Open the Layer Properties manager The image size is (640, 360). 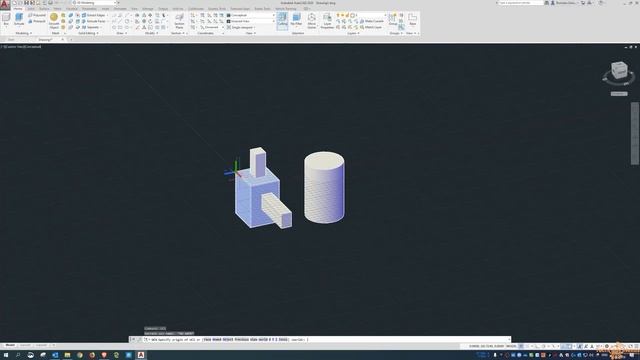pyautogui.click(x=327, y=20)
